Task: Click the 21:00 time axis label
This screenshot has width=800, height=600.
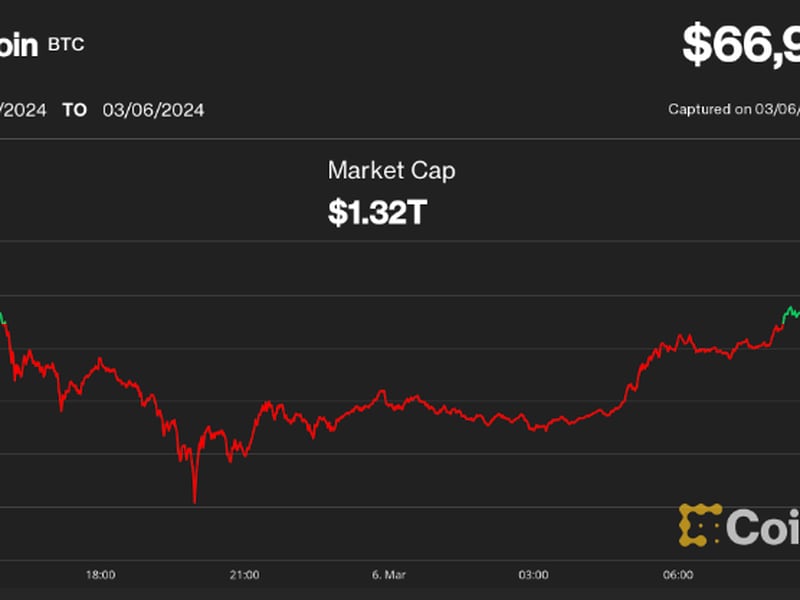Action: pyautogui.click(x=245, y=575)
